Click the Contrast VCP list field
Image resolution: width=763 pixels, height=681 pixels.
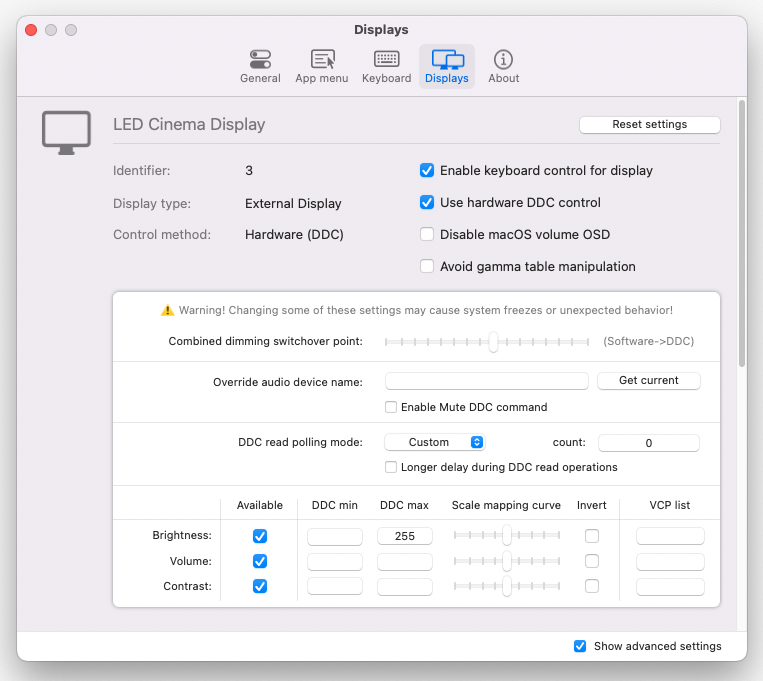point(670,587)
